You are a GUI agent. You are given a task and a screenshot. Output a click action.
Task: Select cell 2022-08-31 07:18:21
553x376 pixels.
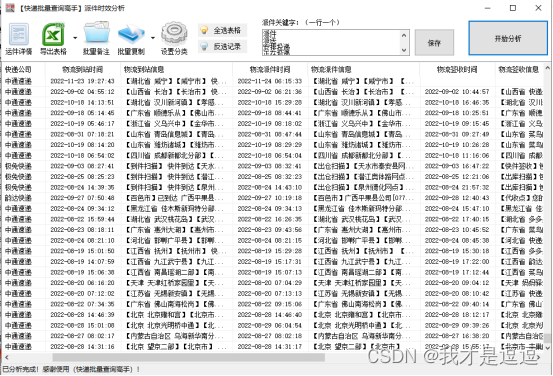click(x=83, y=134)
